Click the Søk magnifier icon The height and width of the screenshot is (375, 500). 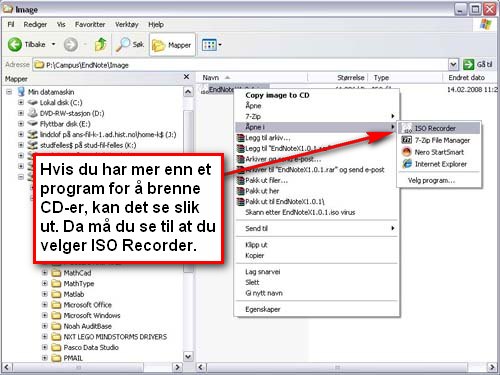[123, 44]
